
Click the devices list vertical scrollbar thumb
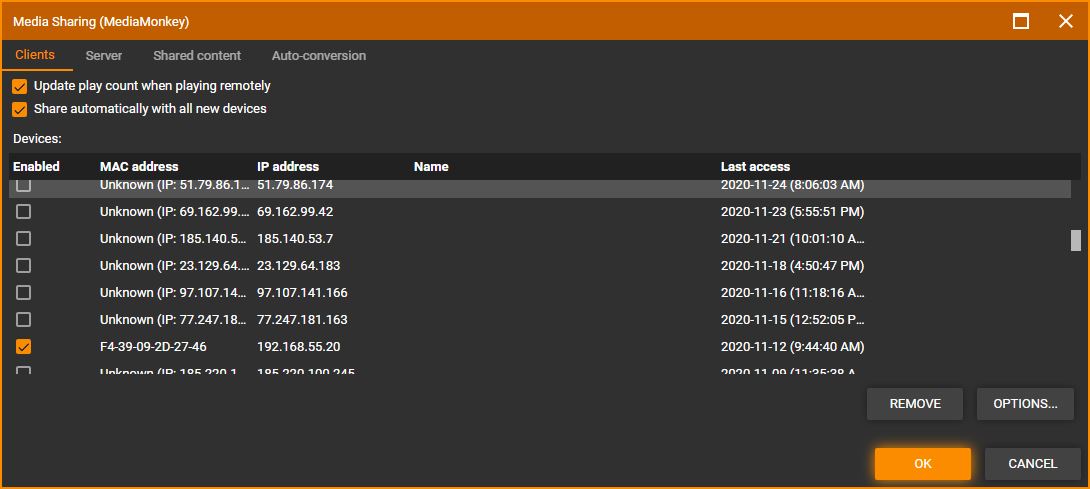pos(1076,240)
